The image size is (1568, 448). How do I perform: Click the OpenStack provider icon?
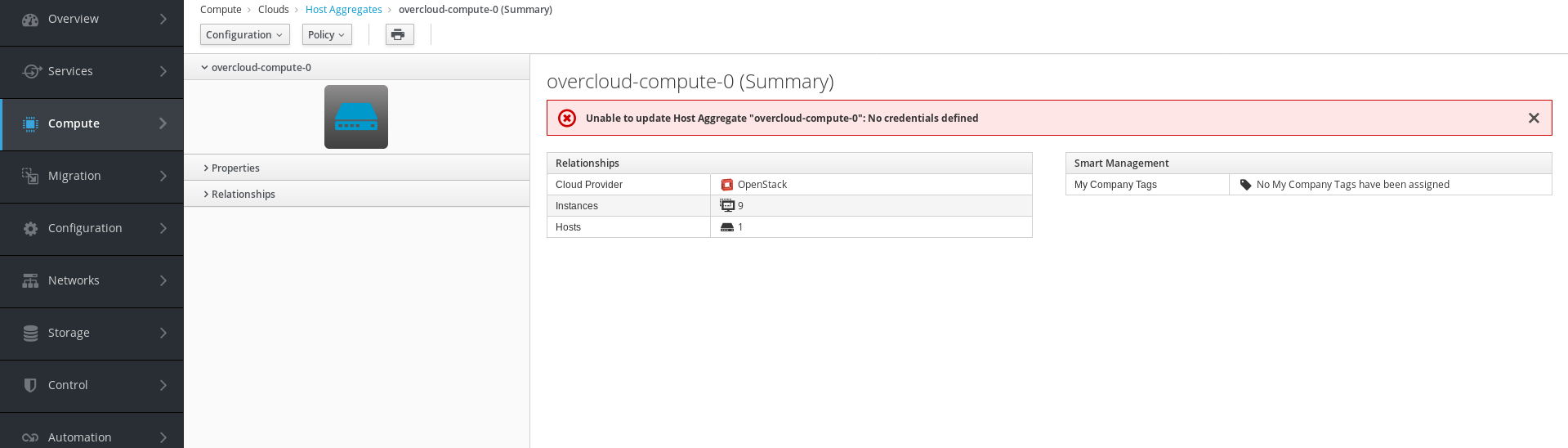tap(727, 185)
